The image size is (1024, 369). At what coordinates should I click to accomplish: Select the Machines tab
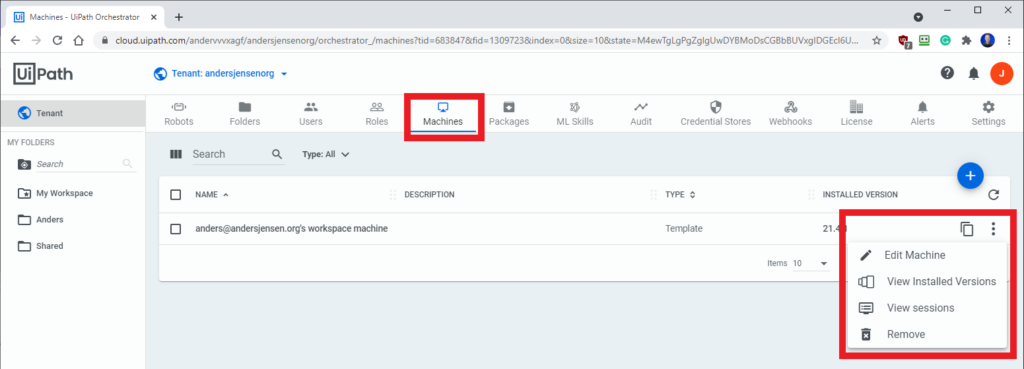point(443,114)
